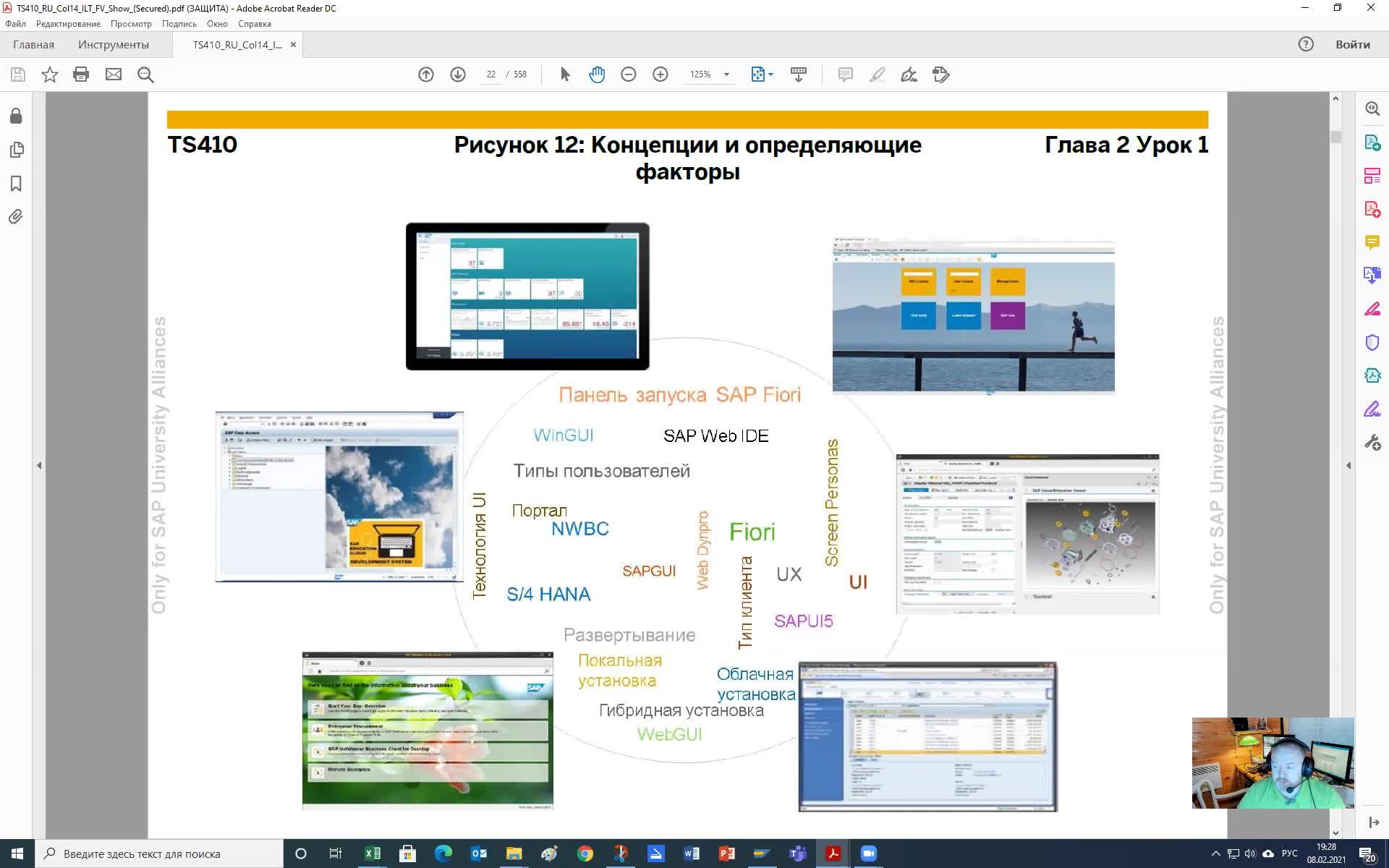Close the TS410_RU_Col14 document tab

point(293,45)
